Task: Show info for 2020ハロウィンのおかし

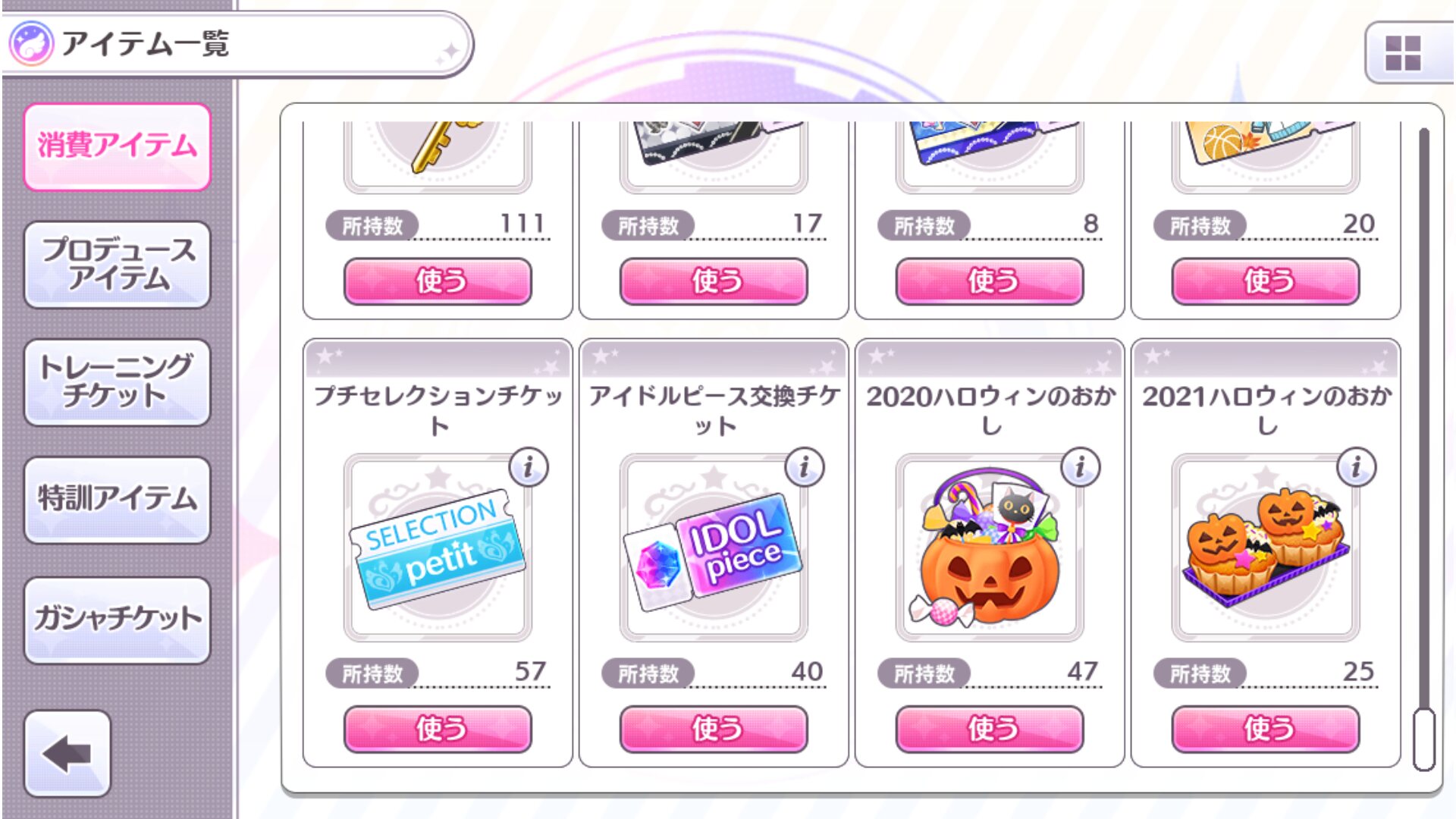Action: pos(1081,467)
